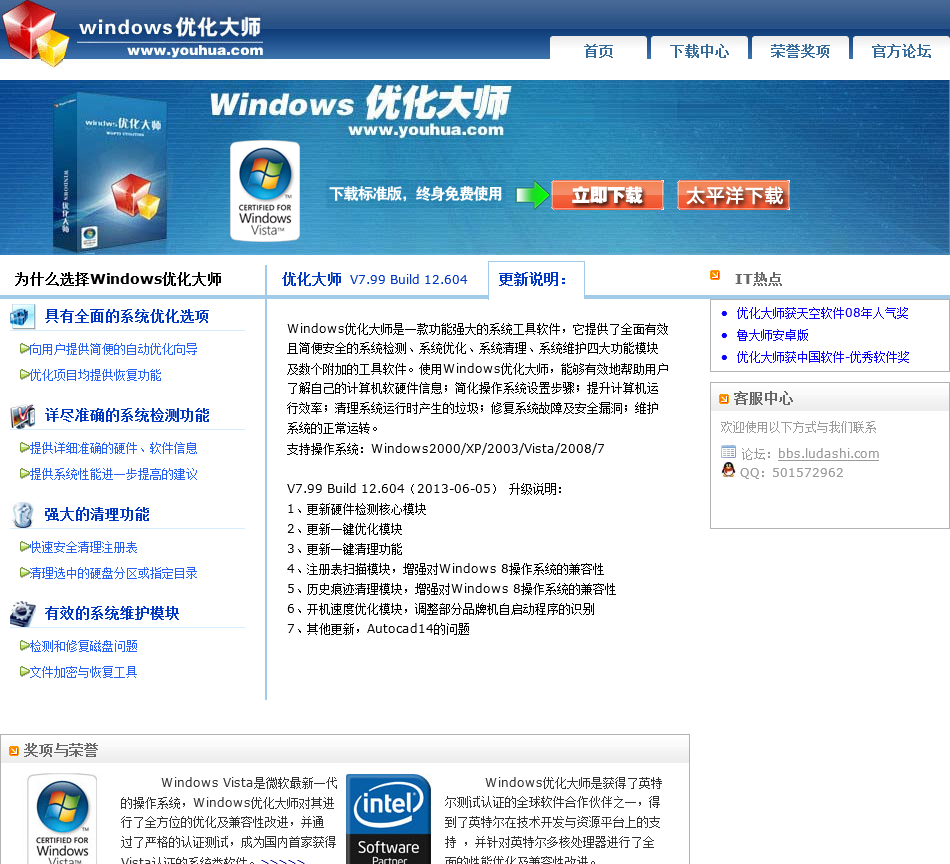Screen dimensions: 950x864
Task: Click the orange icon beside 奖项与荣誉
Action: point(14,751)
